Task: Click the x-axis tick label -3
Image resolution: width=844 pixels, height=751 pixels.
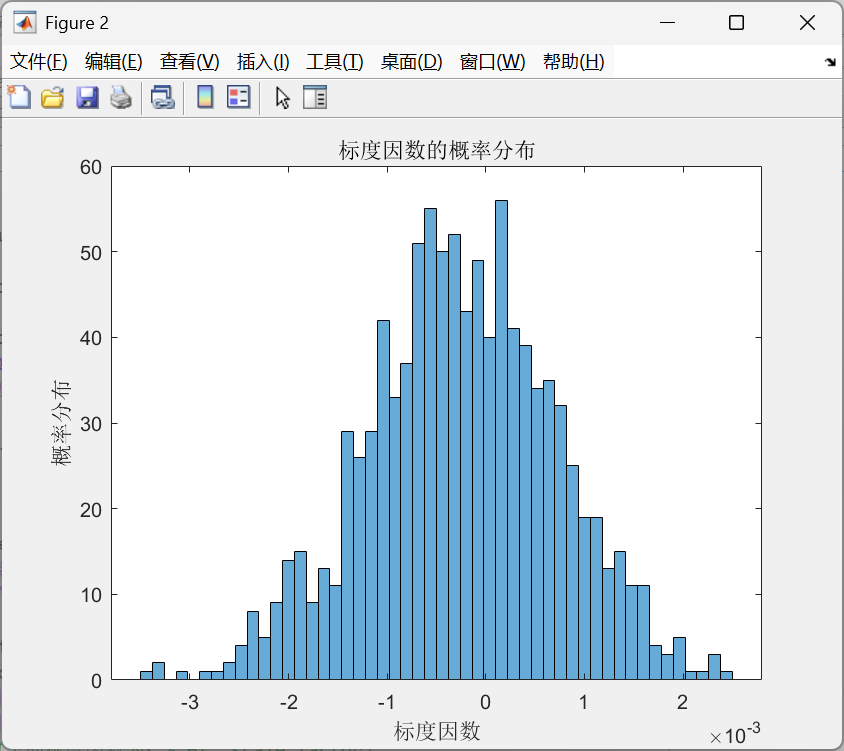Action: [x=189, y=702]
